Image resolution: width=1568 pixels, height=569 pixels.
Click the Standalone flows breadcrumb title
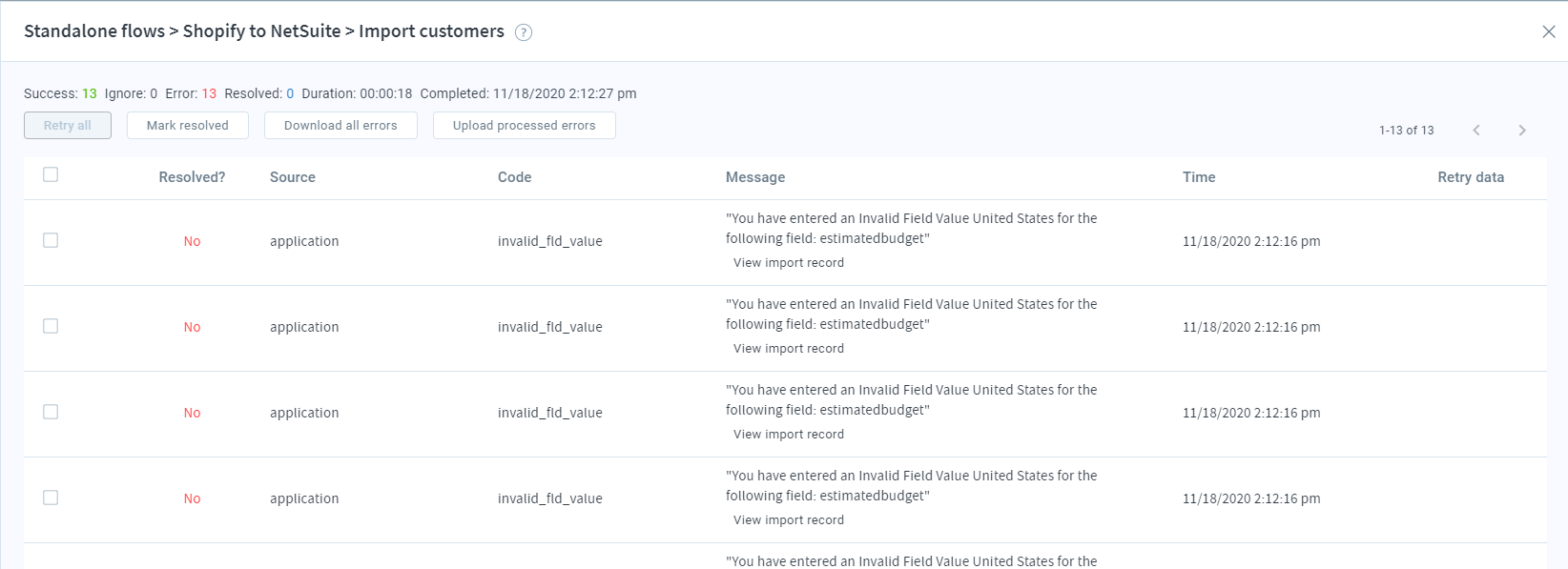(x=94, y=31)
